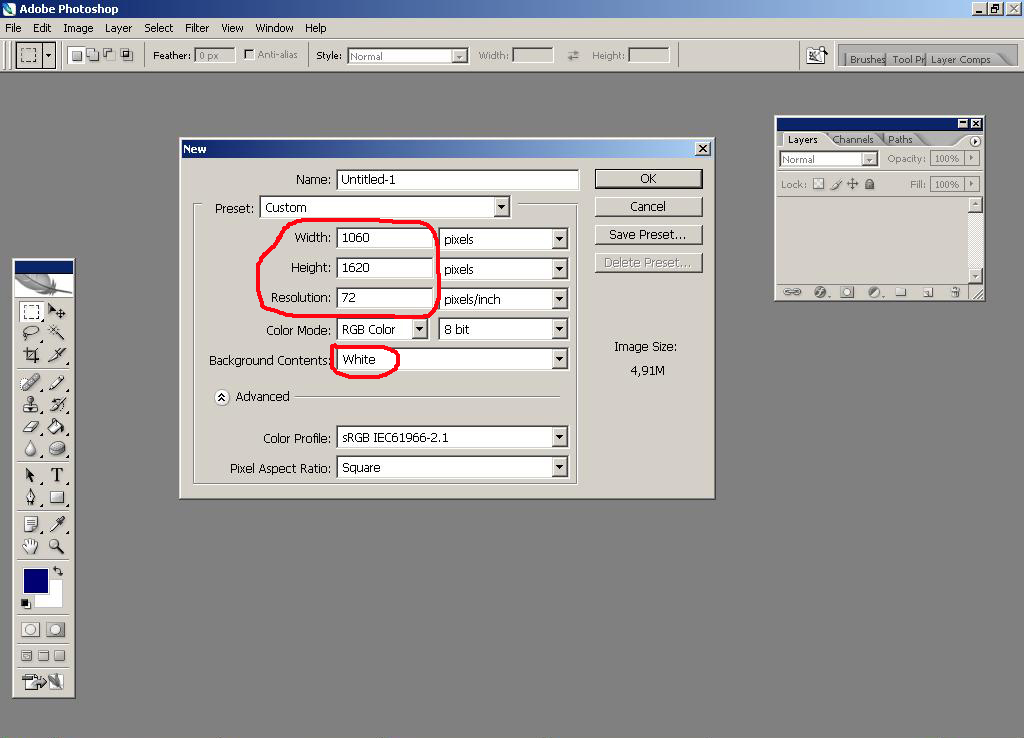Click the Add to selection icon
Image resolution: width=1024 pixels, height=738 pixels.
[93, 55]
